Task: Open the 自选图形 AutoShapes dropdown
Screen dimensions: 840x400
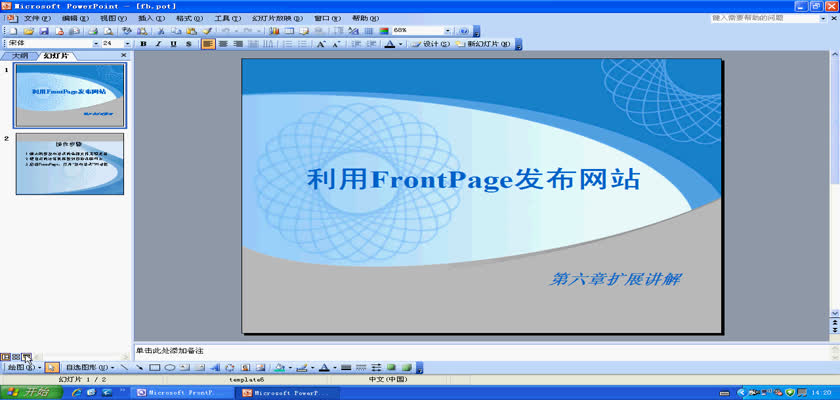Action: pyautogui.click(x=90, y=368)
